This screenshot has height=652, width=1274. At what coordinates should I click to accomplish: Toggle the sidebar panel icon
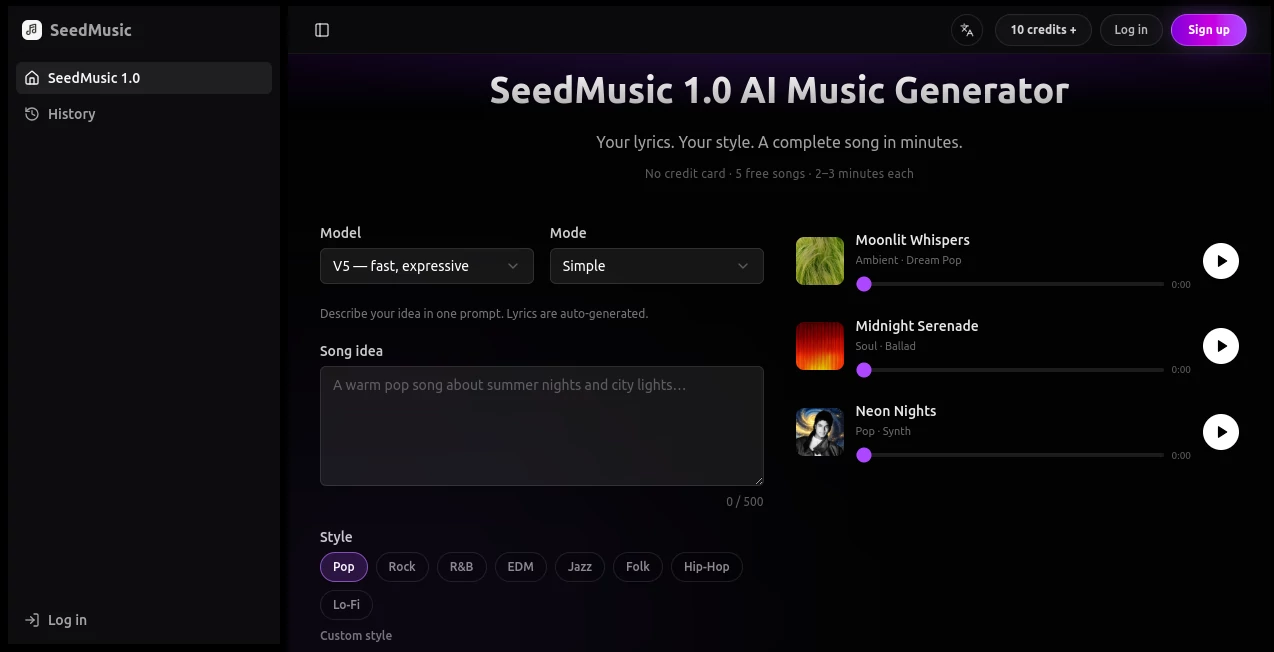(x=322, y=30)
